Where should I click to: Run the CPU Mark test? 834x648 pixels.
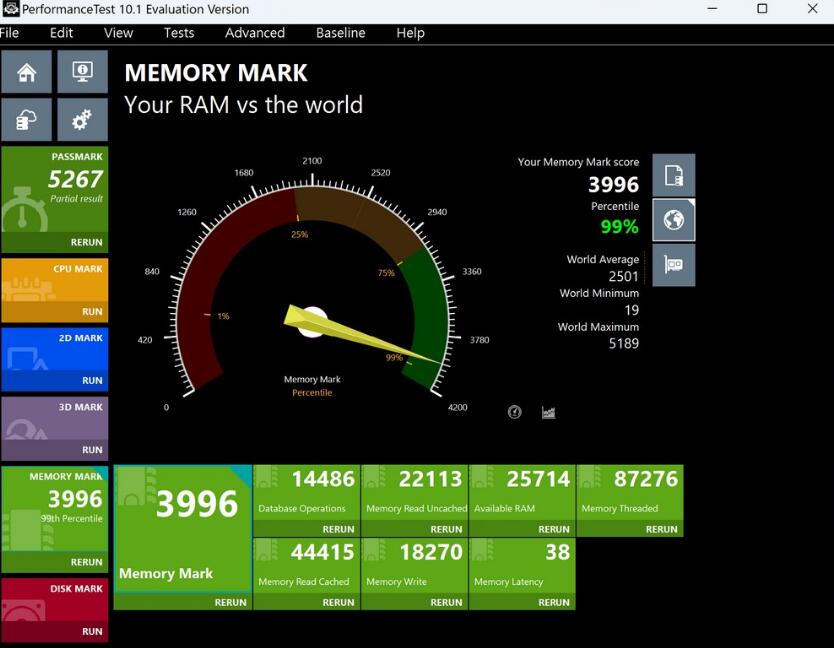92,312
